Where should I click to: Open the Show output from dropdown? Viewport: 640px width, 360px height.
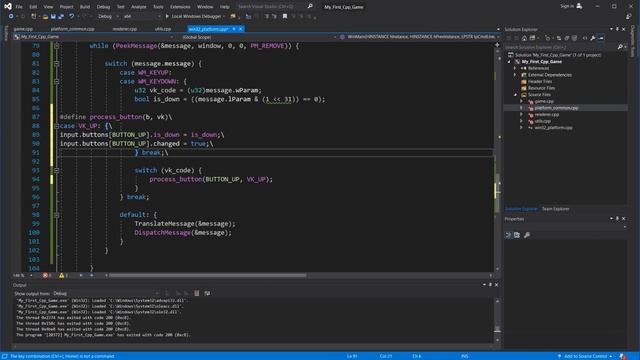(106, 293)
